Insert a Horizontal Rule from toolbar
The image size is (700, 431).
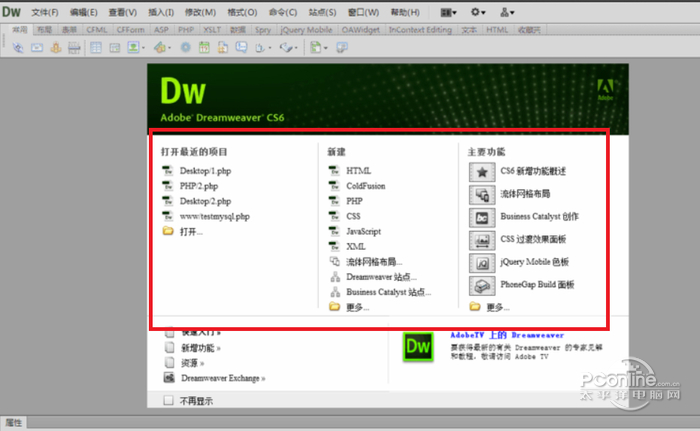(x=74, y=47)
